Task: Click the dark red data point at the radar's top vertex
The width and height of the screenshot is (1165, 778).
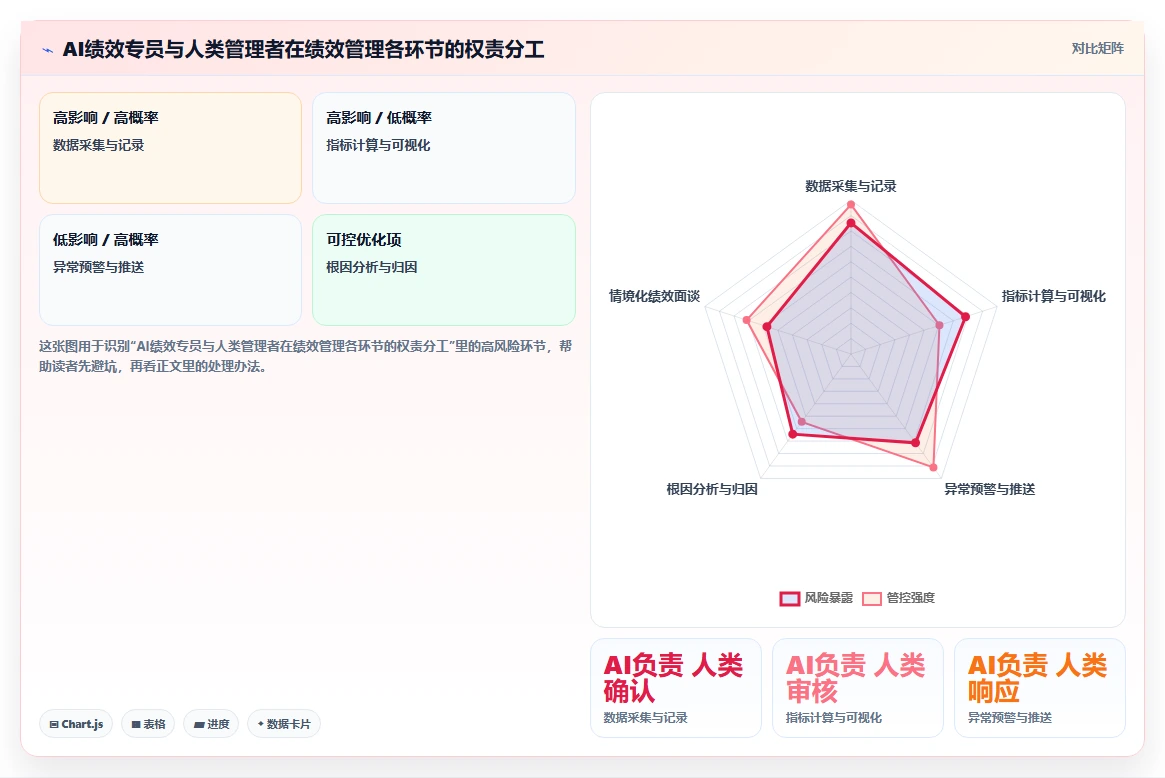Action: (x=851, y=223)
